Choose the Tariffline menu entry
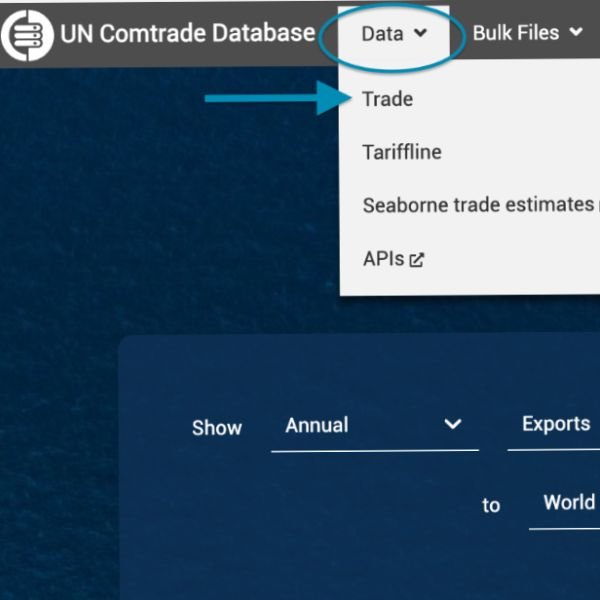 pos(402,152)
